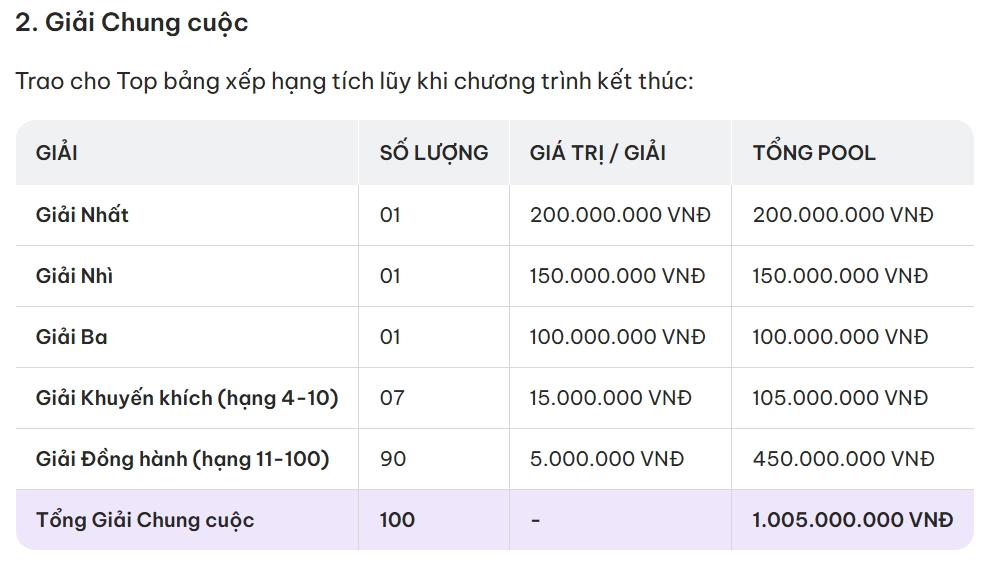Click the '5.000.000 VNĐ' value
992x562 pixels.
coord(607,459)
